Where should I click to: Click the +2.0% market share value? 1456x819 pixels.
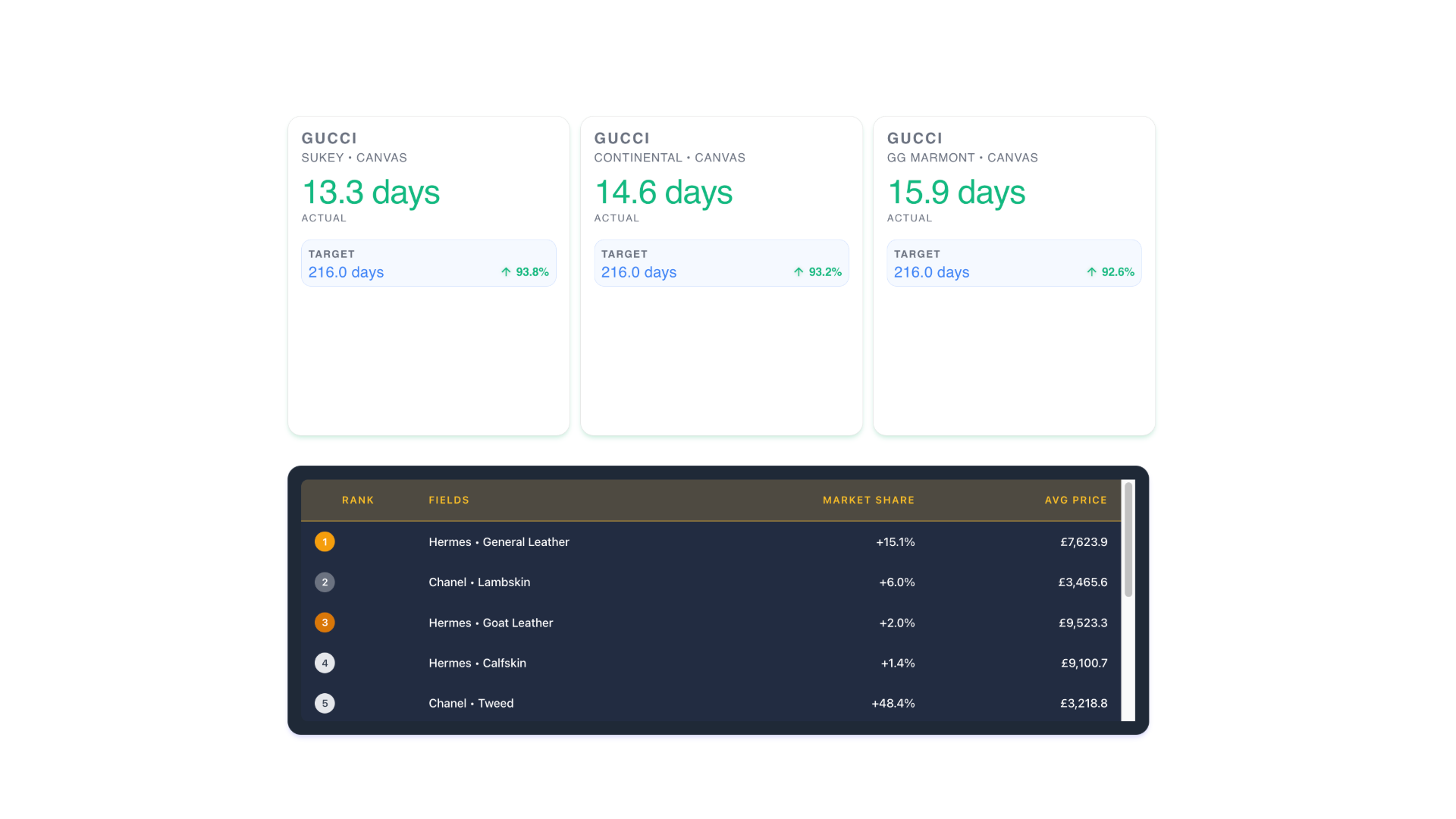(x=897, y=623)
